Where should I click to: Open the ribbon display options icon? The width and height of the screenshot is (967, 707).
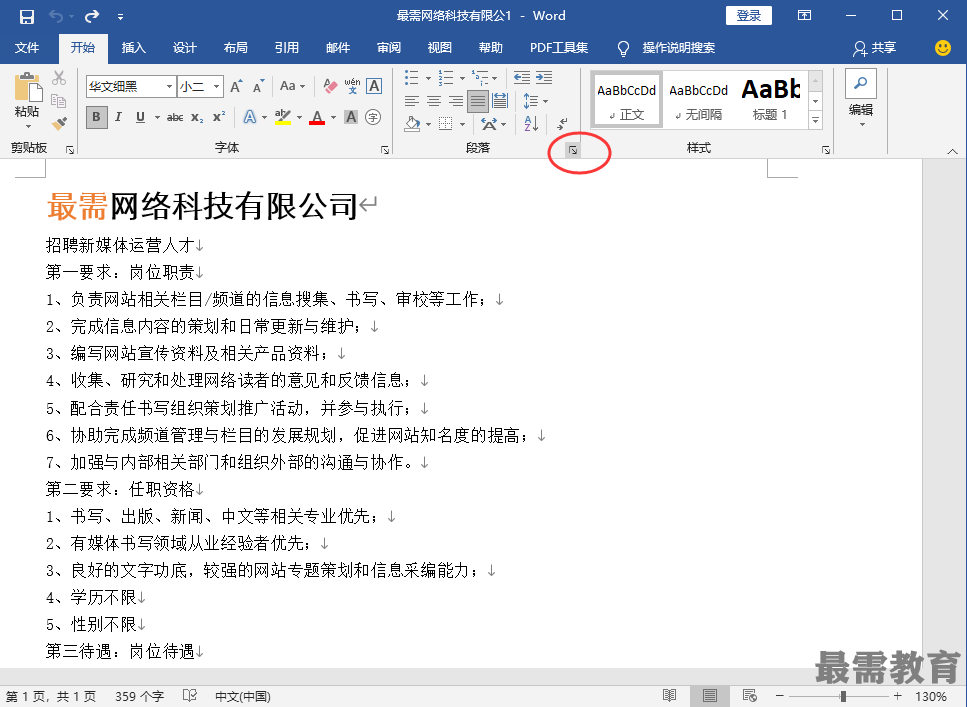point(804,15)
